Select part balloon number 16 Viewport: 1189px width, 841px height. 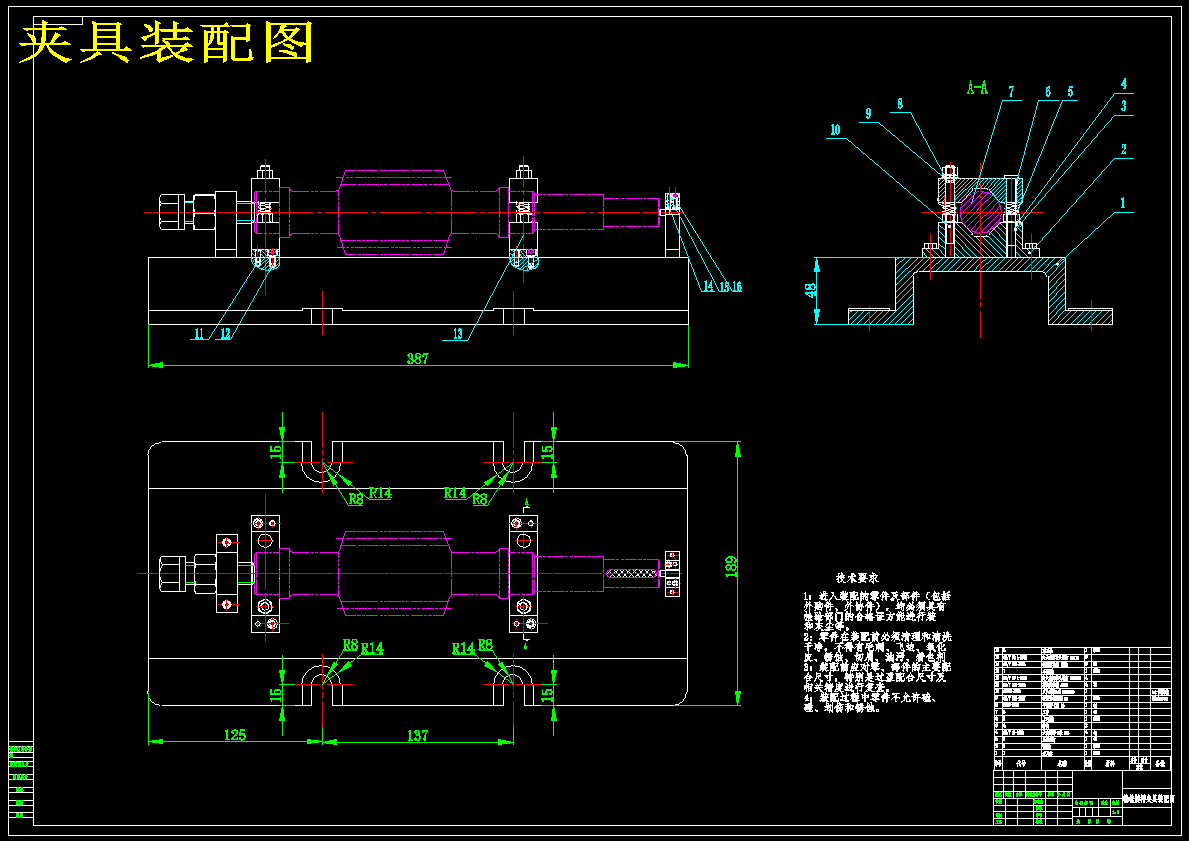pyautogui.click(x=736, y=287)
